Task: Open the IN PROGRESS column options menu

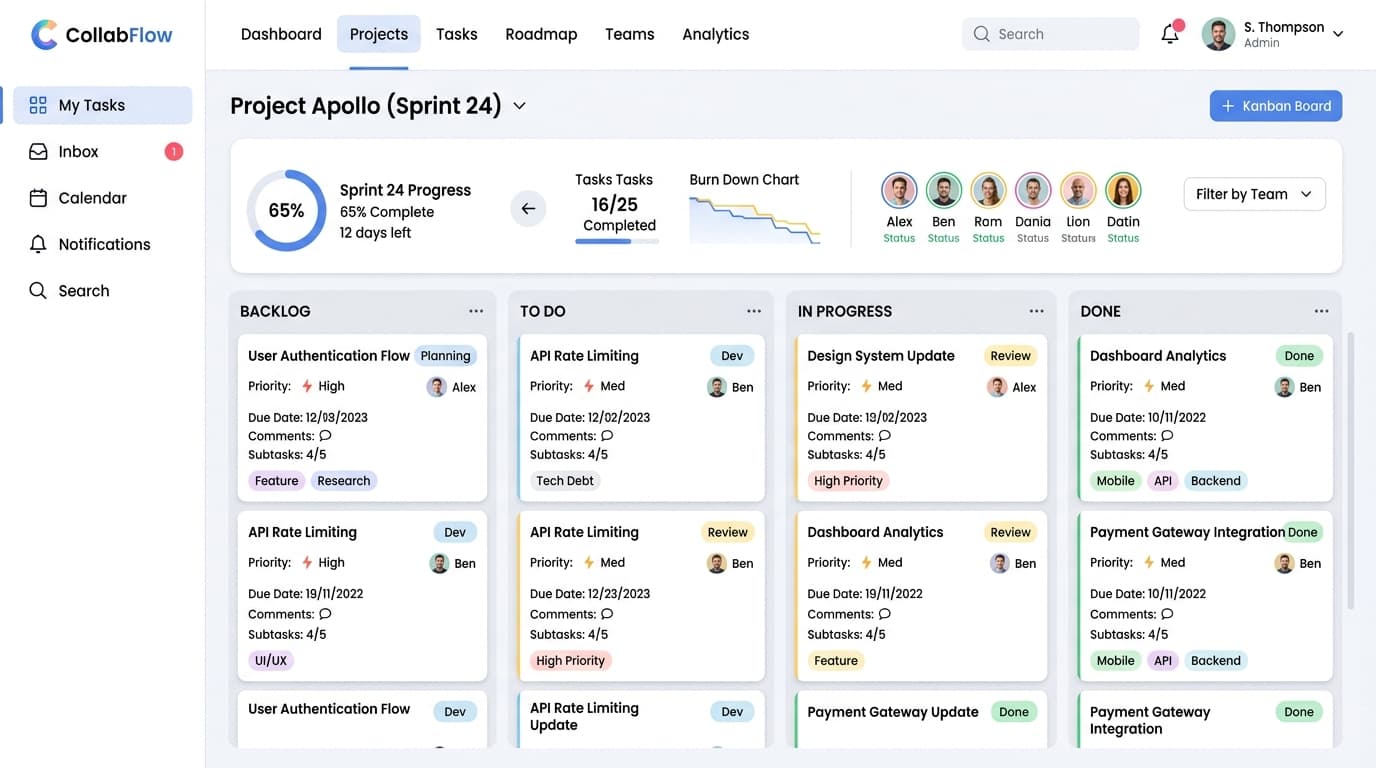Action: tap(1036, 311)
